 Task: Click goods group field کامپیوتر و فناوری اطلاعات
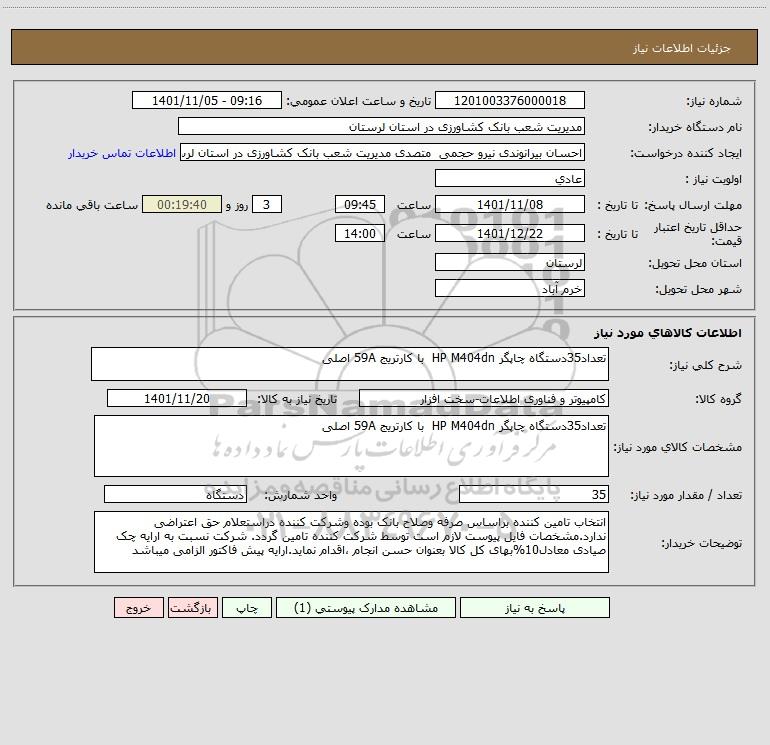[484, 398]
